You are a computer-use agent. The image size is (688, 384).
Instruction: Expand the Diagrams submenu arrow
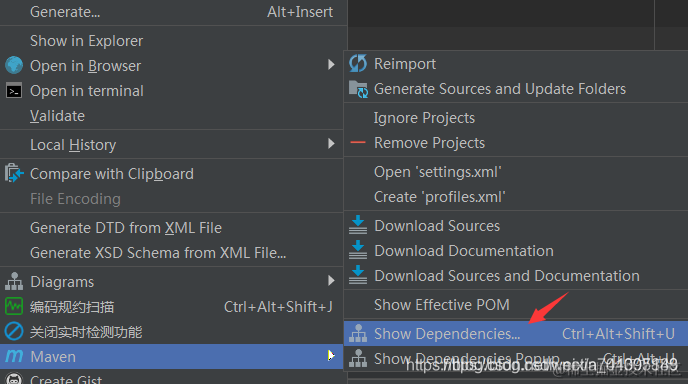(331, 280)
